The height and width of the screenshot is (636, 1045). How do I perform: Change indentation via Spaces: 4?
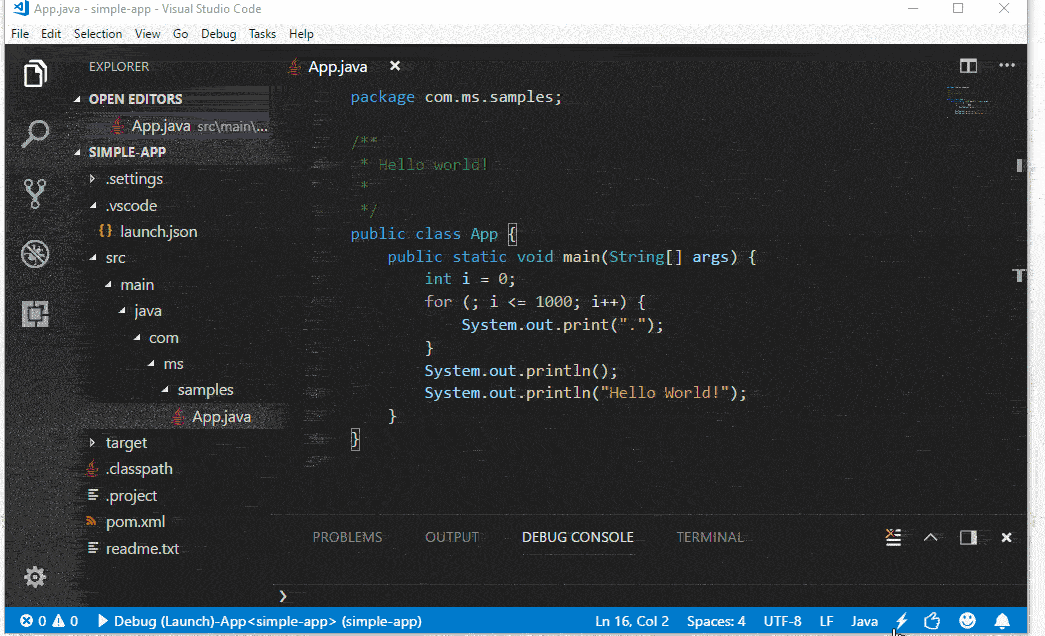716,621
